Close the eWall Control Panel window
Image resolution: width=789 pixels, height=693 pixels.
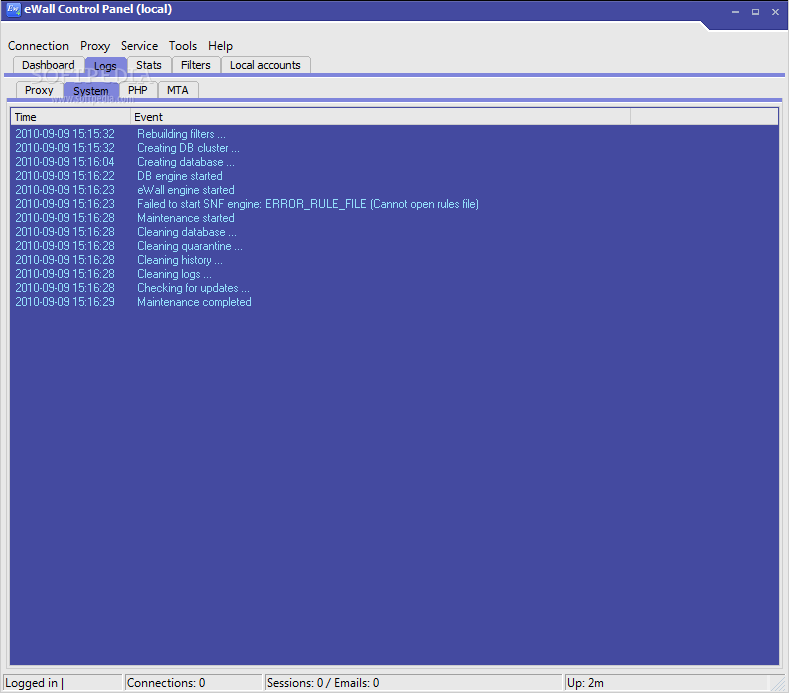pyautogui.click(x=775, y=12)
